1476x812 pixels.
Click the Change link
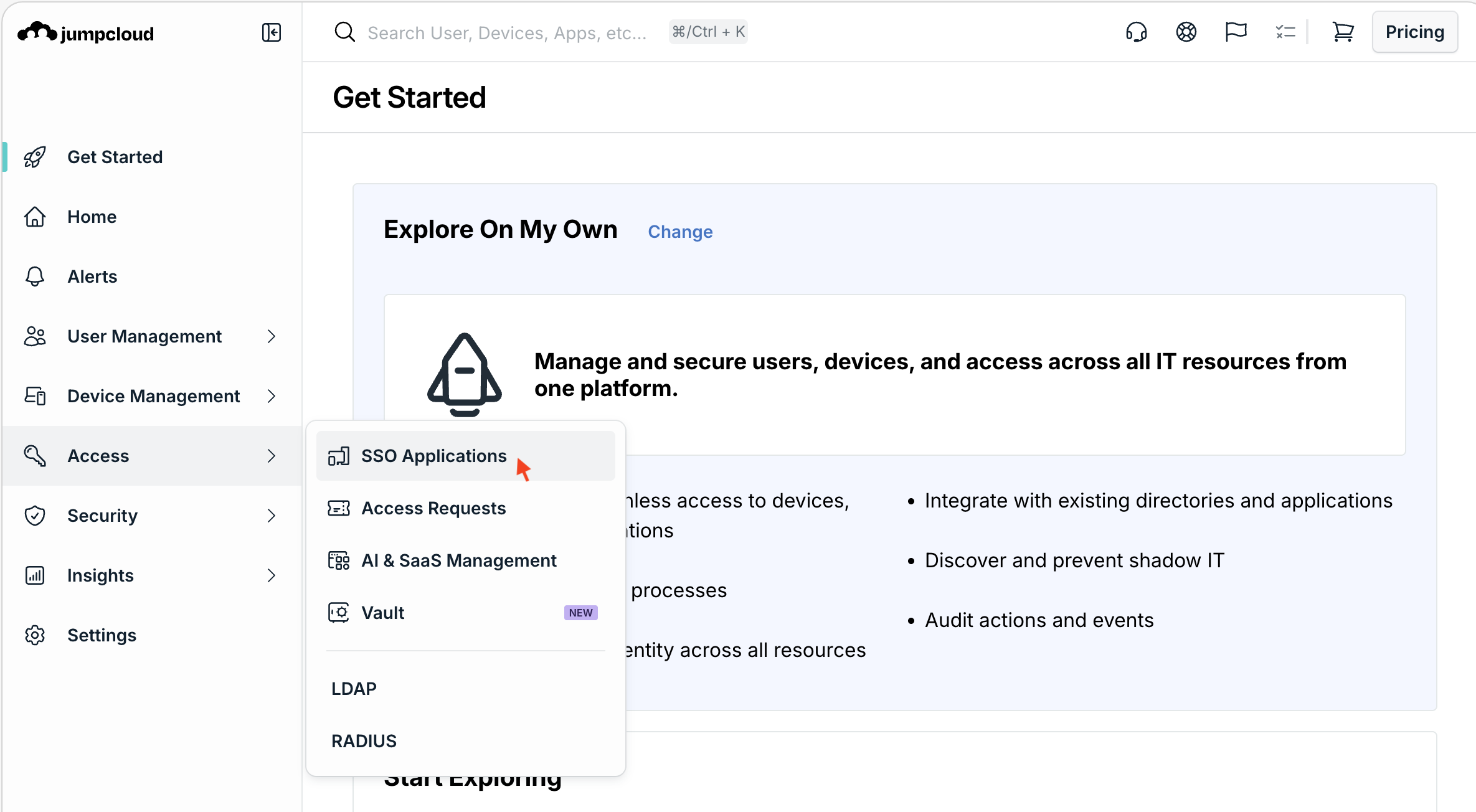[x=680, y=232]
